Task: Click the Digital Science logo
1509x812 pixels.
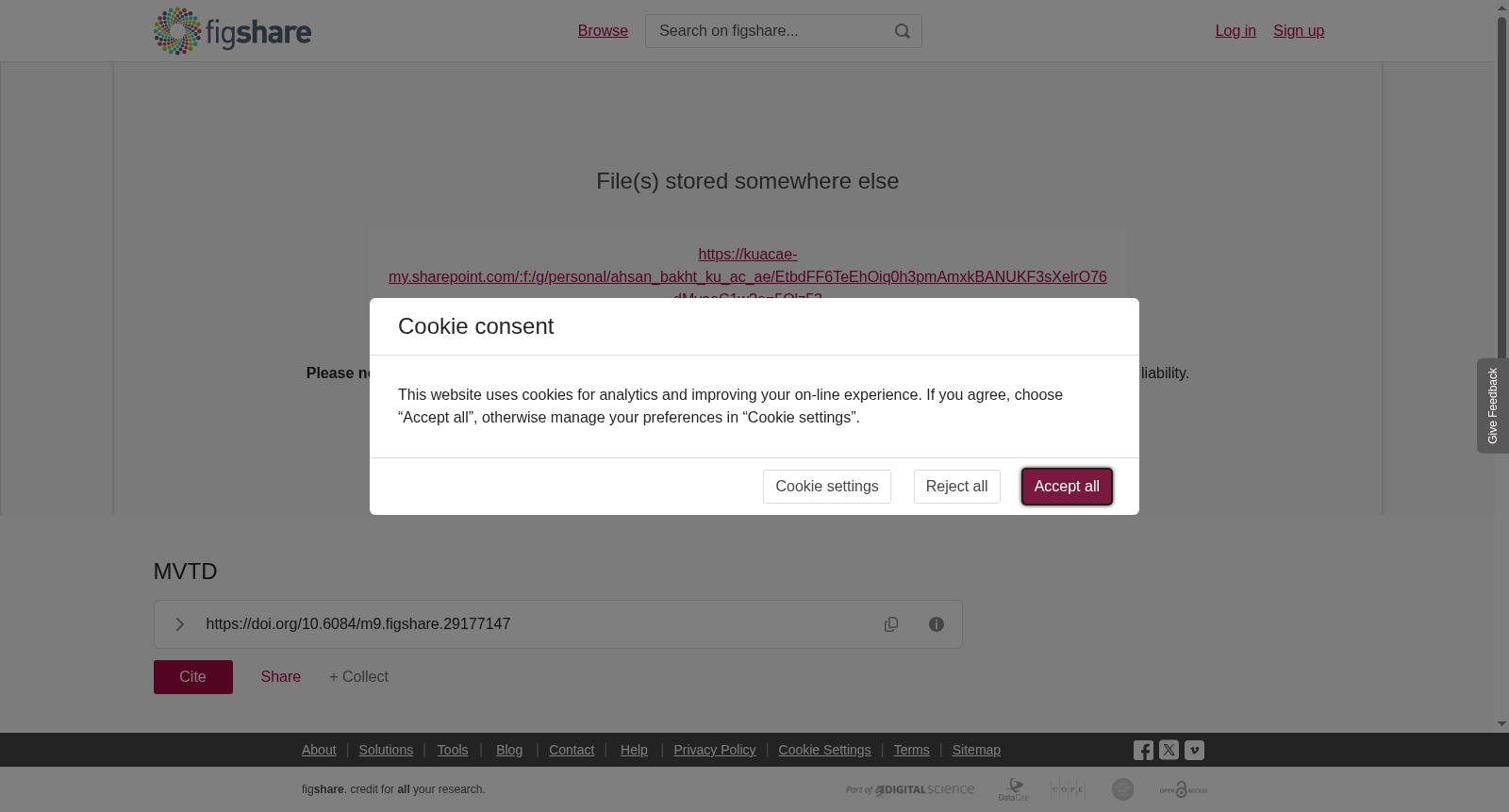Action: (x=910, y=789)
